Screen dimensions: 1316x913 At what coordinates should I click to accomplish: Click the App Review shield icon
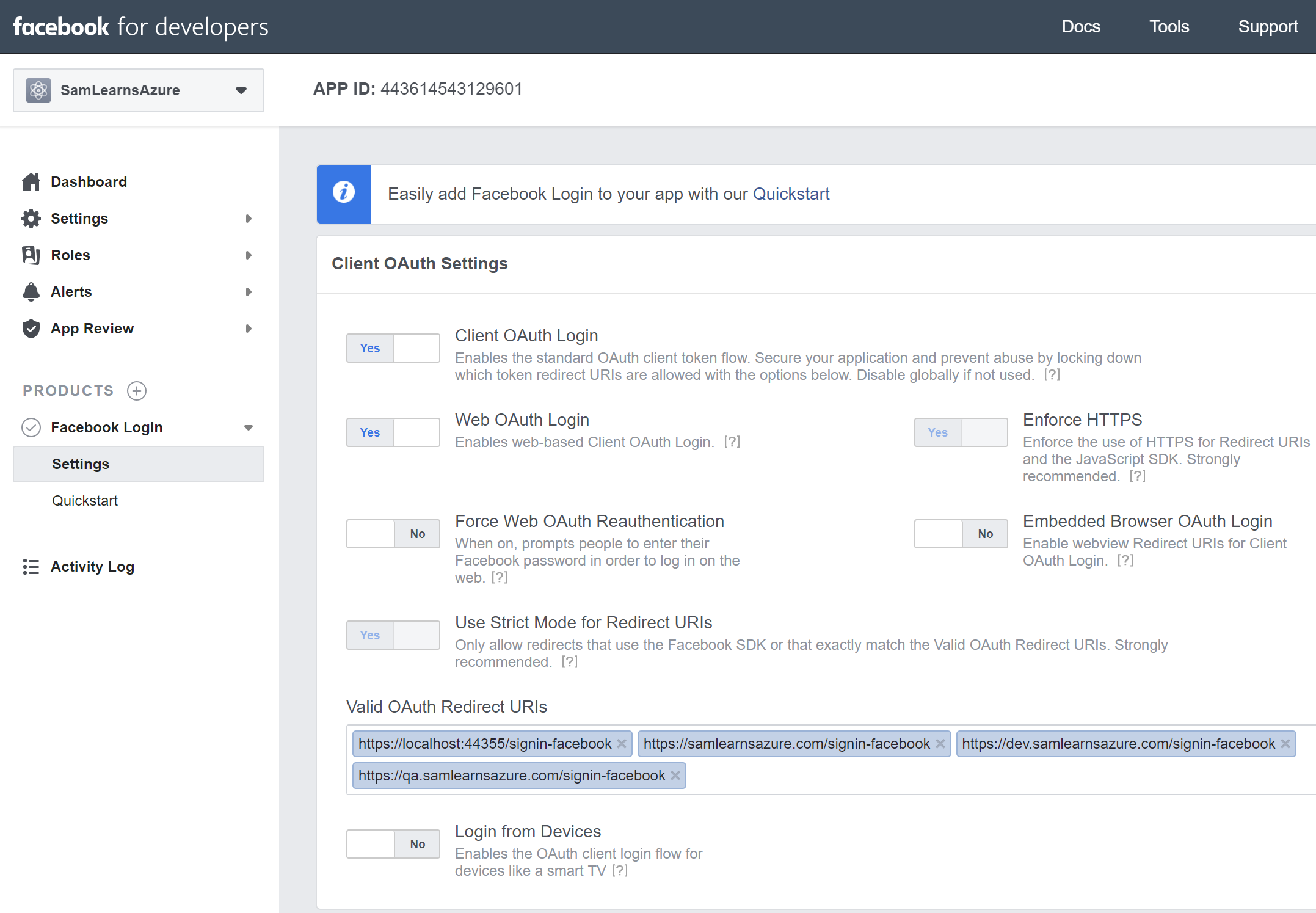(31, 329)
